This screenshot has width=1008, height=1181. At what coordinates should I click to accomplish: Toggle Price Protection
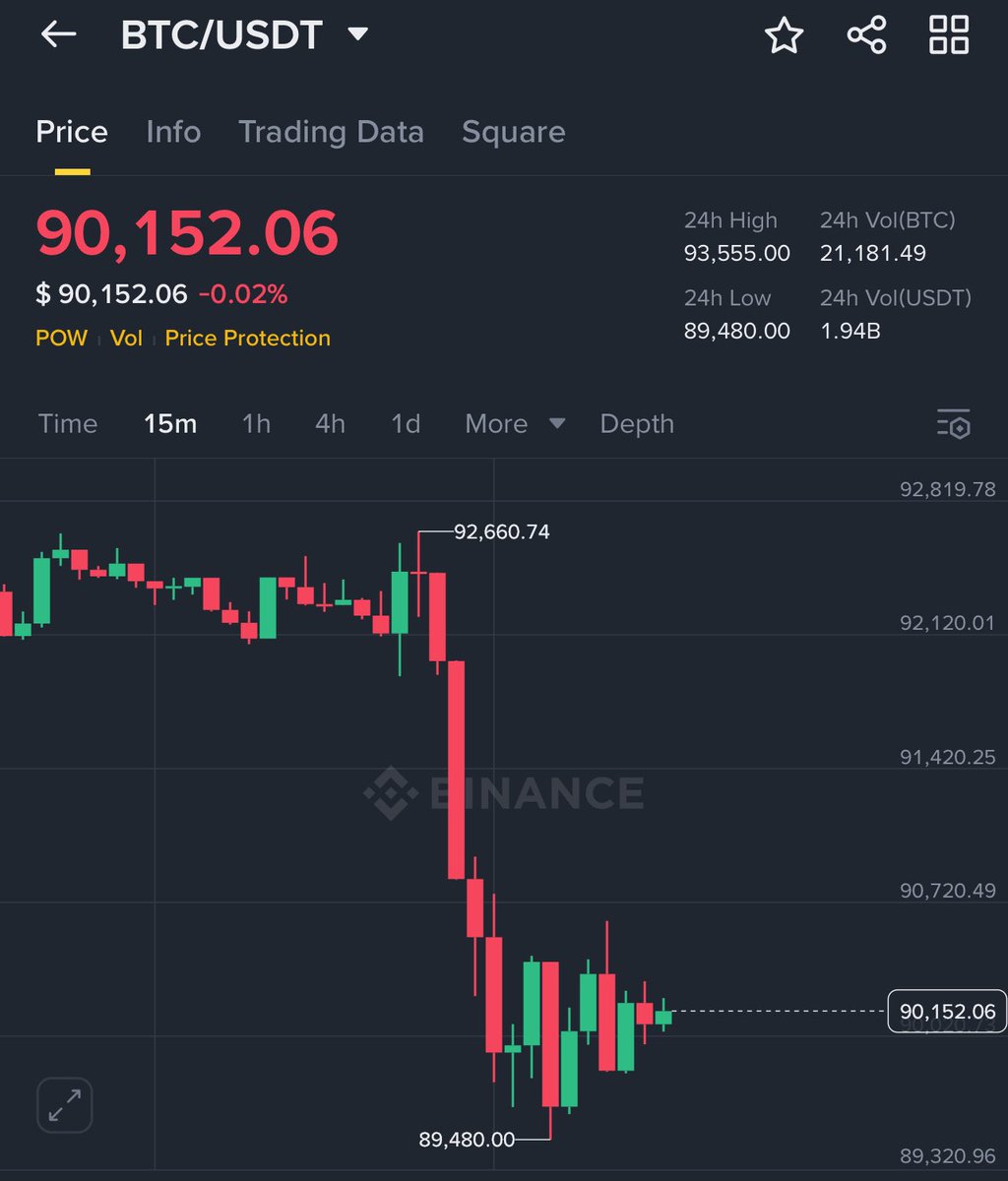tap(246, 338)
